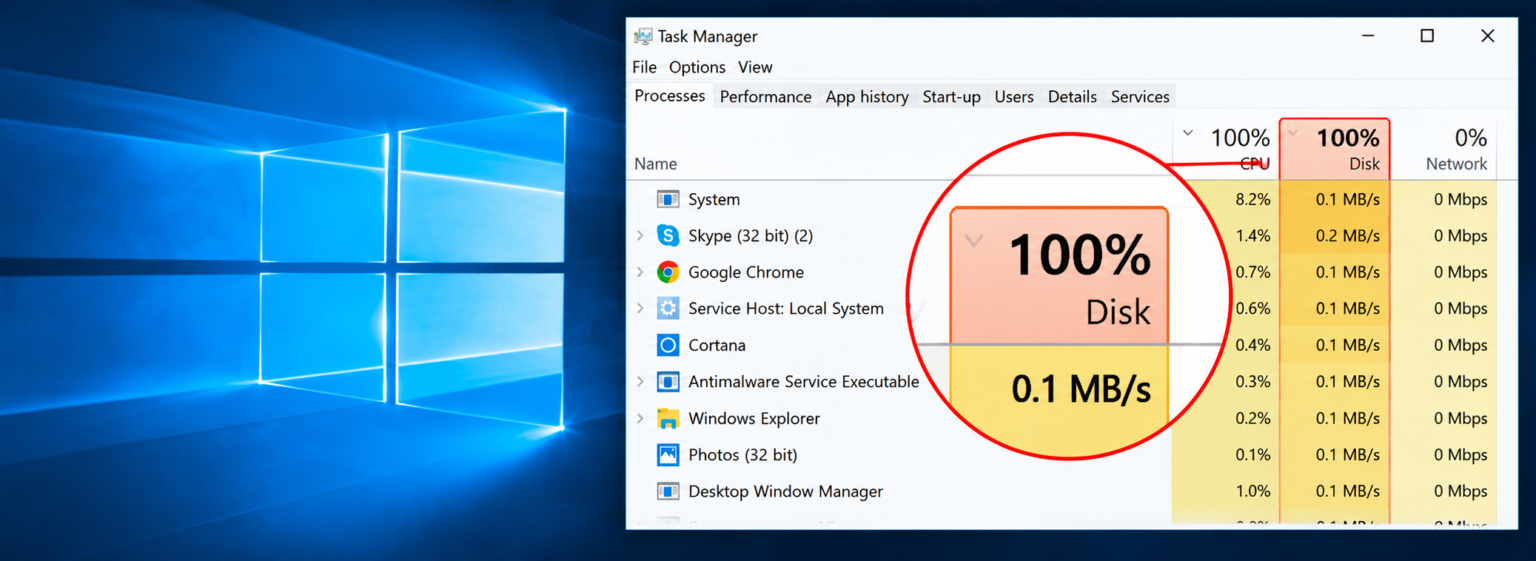Sort processes by Name column
Screen dimensions: 1536x561
click(656, 164)
